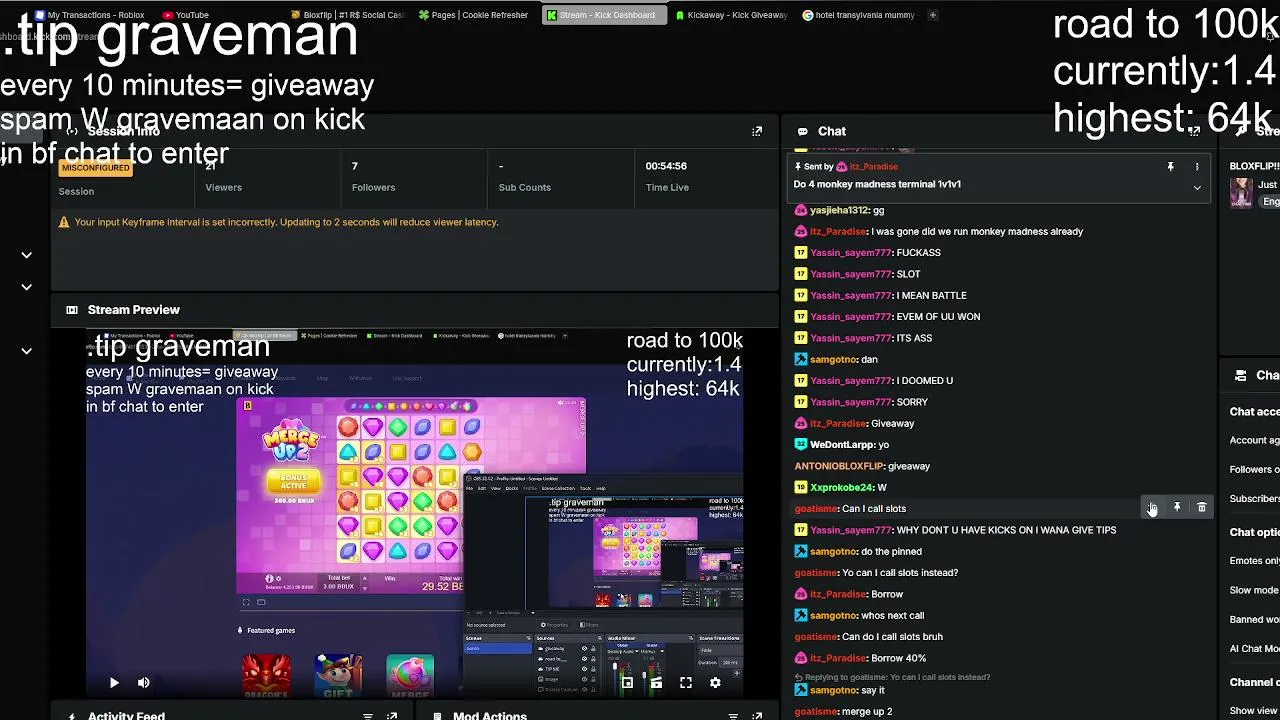
Task: Click the Activity Feed panel title
Action: [126, 716]
